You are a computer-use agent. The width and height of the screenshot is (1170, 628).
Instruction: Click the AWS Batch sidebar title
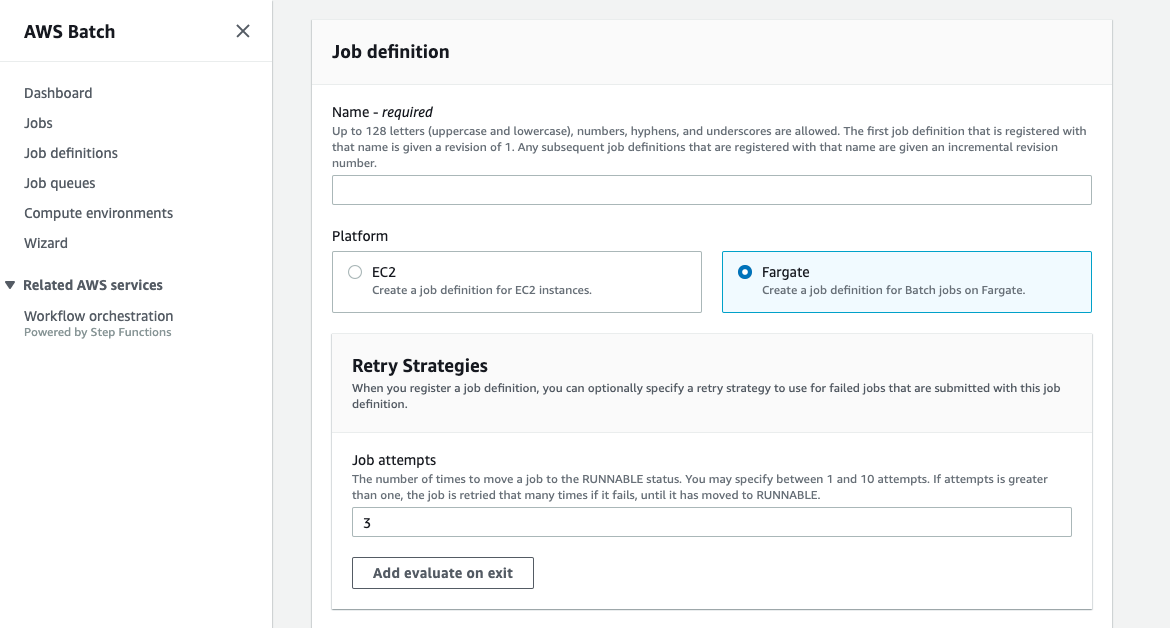pos(70,32)
